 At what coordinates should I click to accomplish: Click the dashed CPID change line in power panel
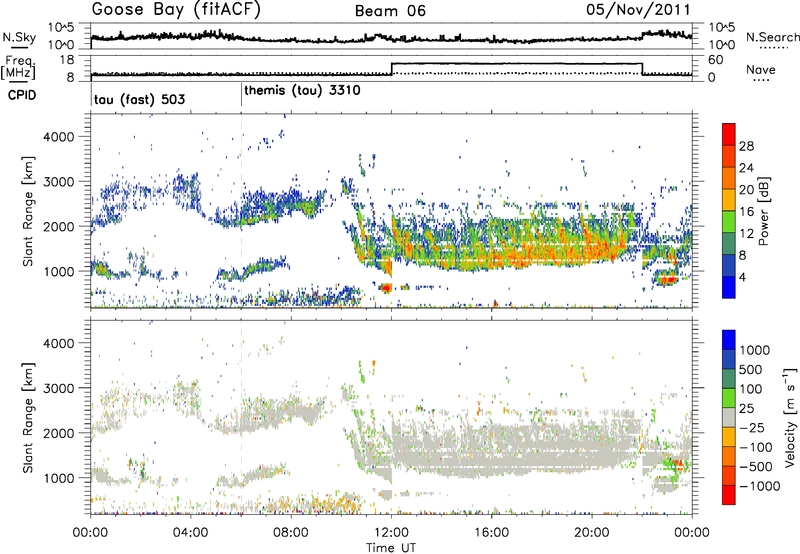point(241,210)
